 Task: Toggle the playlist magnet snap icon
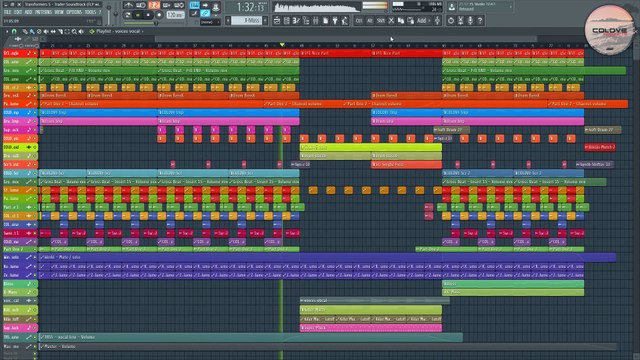(14, 31)
